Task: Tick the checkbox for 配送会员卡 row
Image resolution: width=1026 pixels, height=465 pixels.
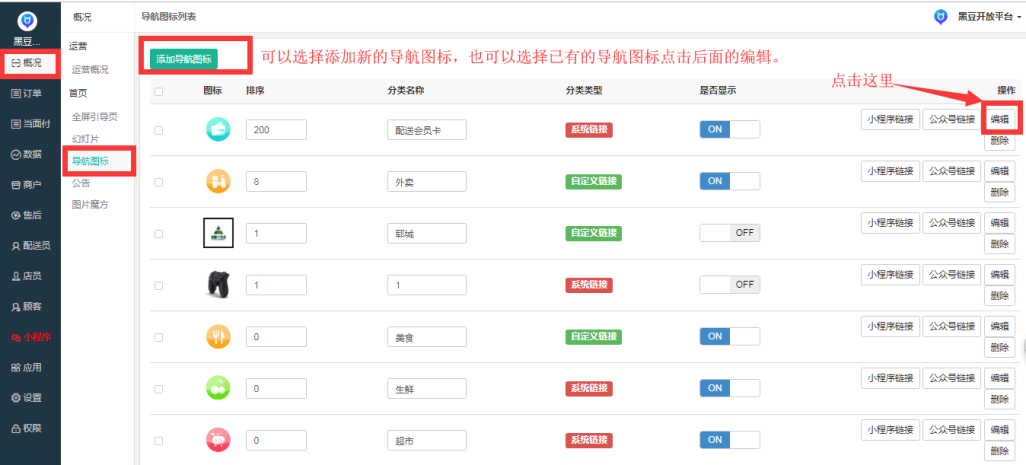Action: [158, 130]
